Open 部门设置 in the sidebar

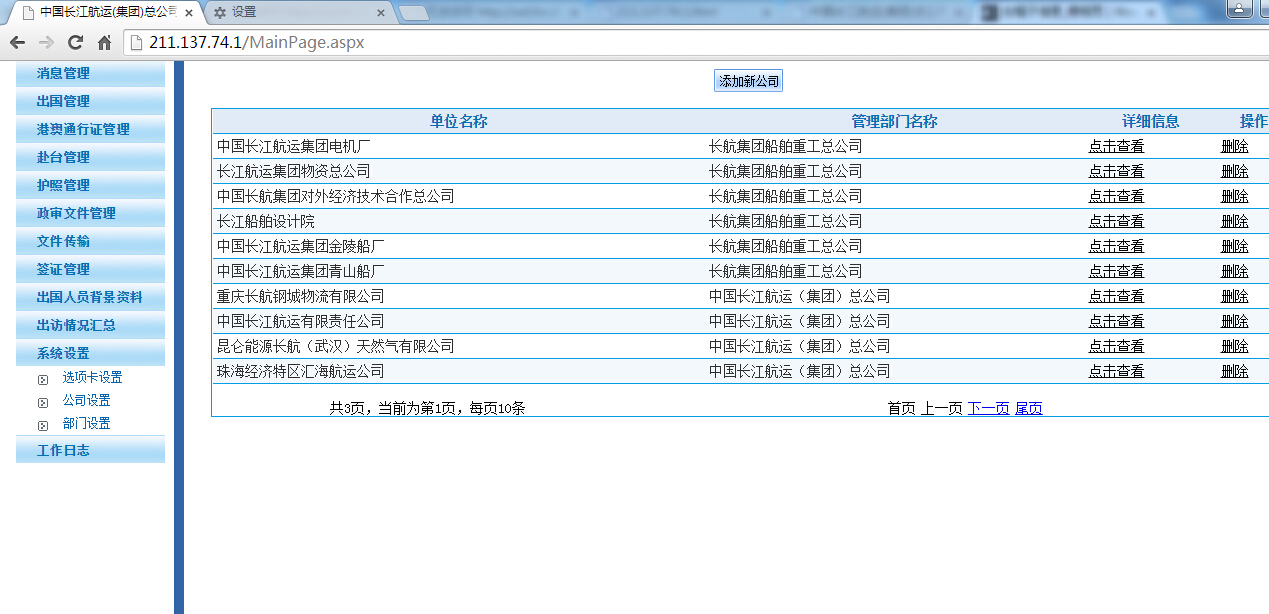pos(86,424)
